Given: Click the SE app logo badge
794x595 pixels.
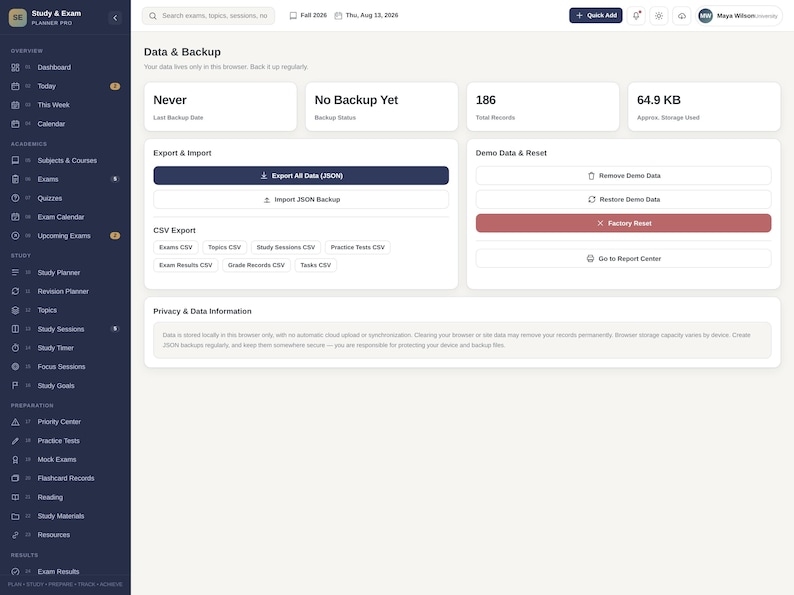Looking at the screenshot, I should (x=18, y=18).
